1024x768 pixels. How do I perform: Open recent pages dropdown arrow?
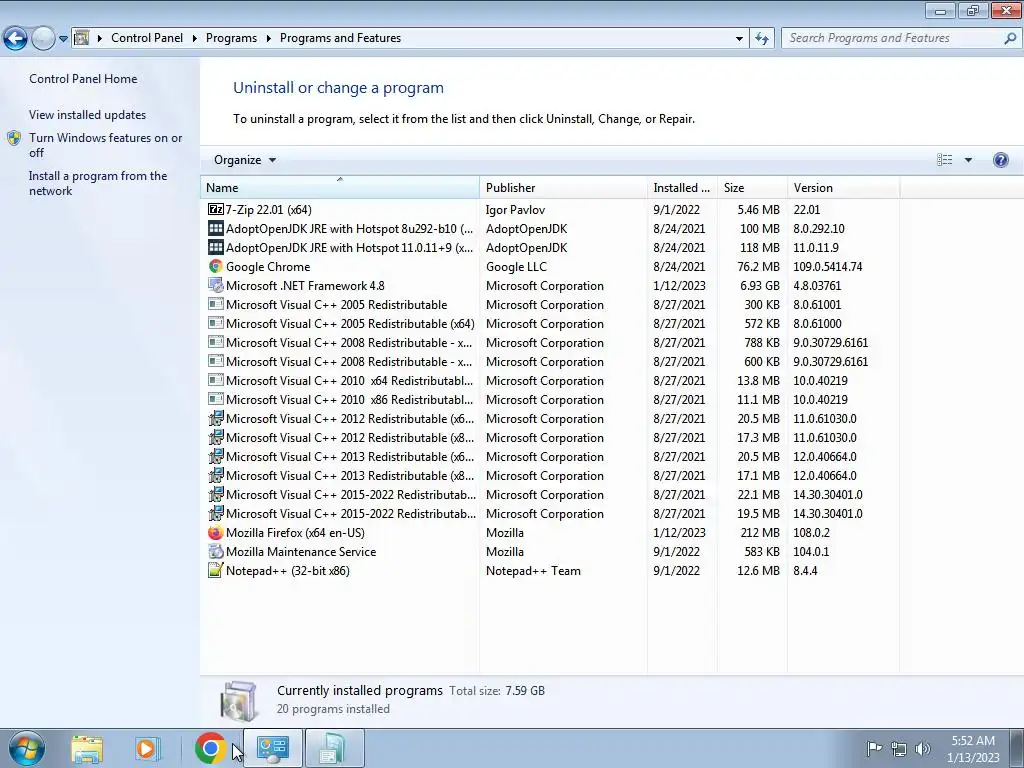tap(63, 39)
